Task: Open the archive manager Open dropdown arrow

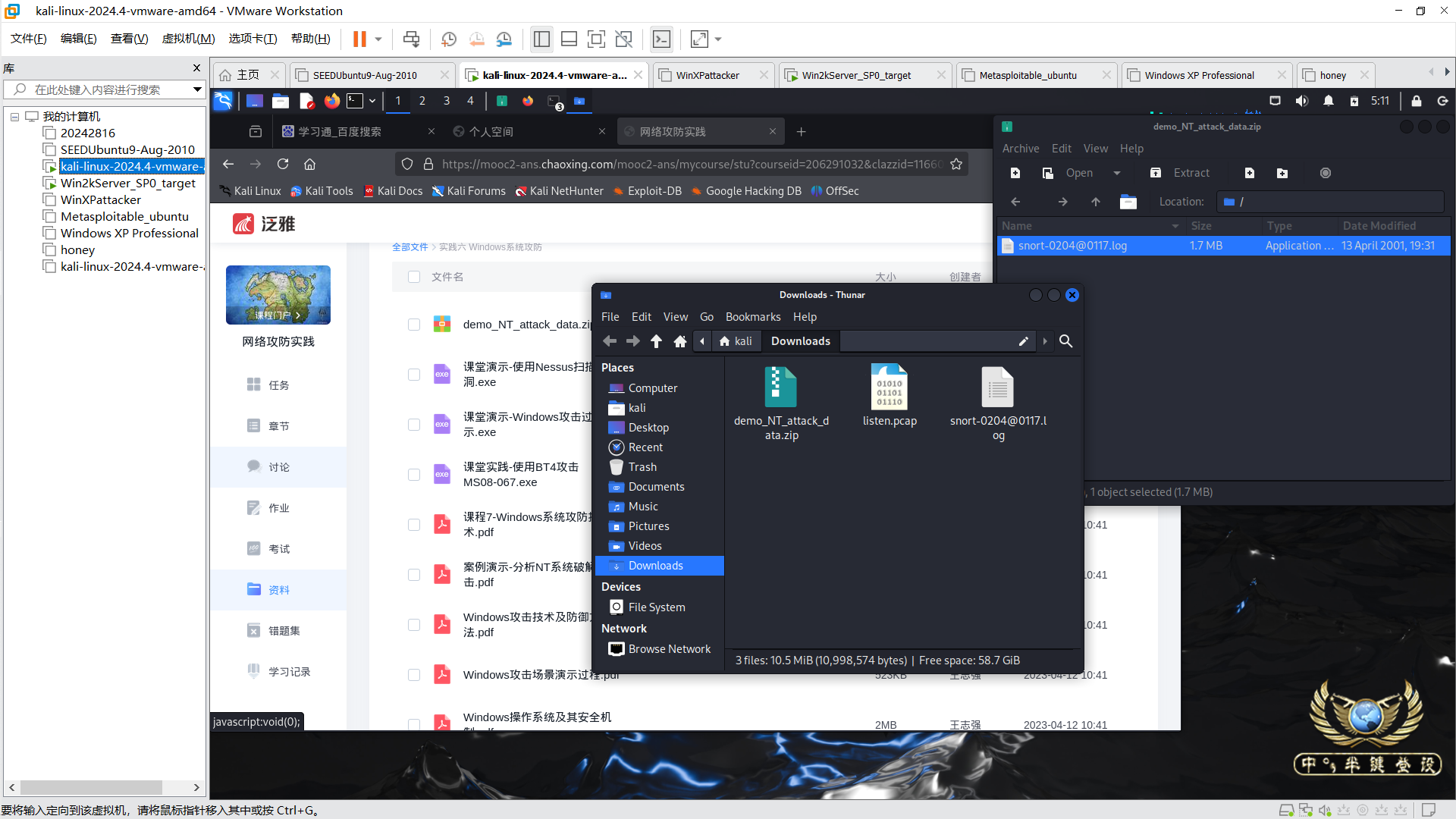Action: (1117, 173)
